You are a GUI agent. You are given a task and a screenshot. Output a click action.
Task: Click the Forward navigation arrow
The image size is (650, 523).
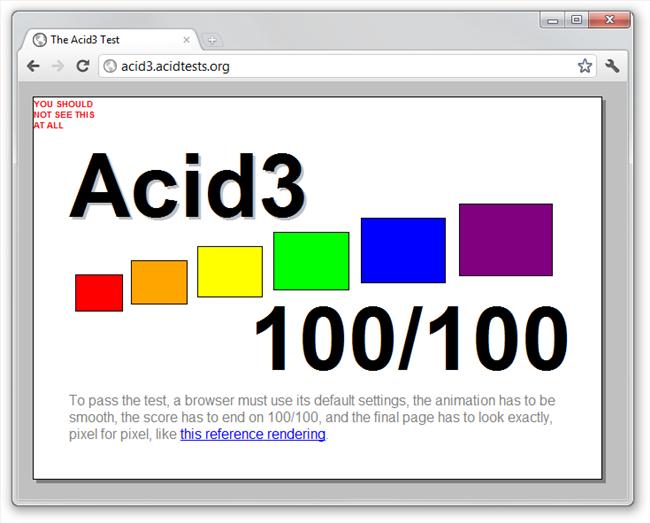pos(58,66)
